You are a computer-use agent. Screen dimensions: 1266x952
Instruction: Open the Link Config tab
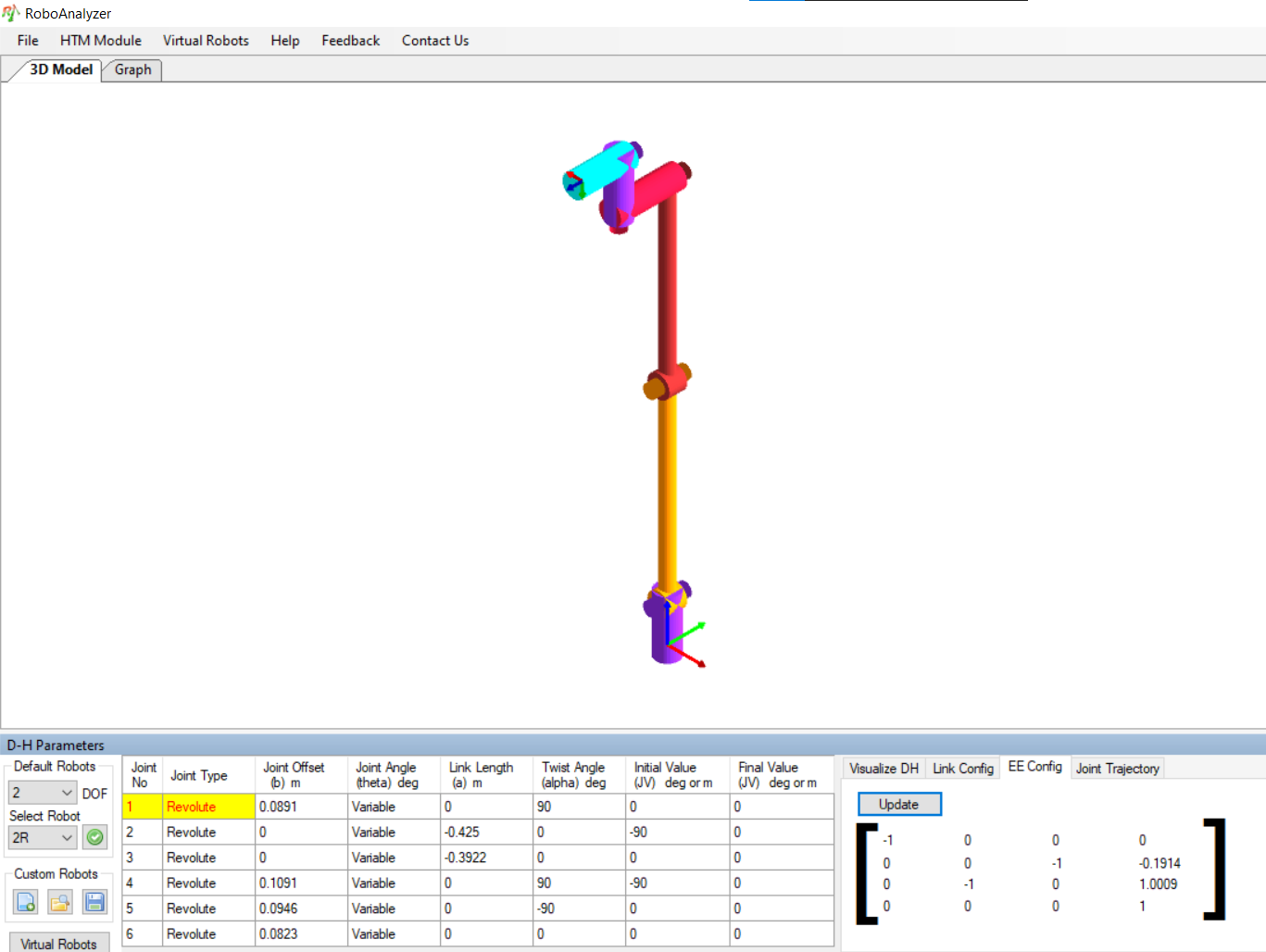(x=962, y=769)
